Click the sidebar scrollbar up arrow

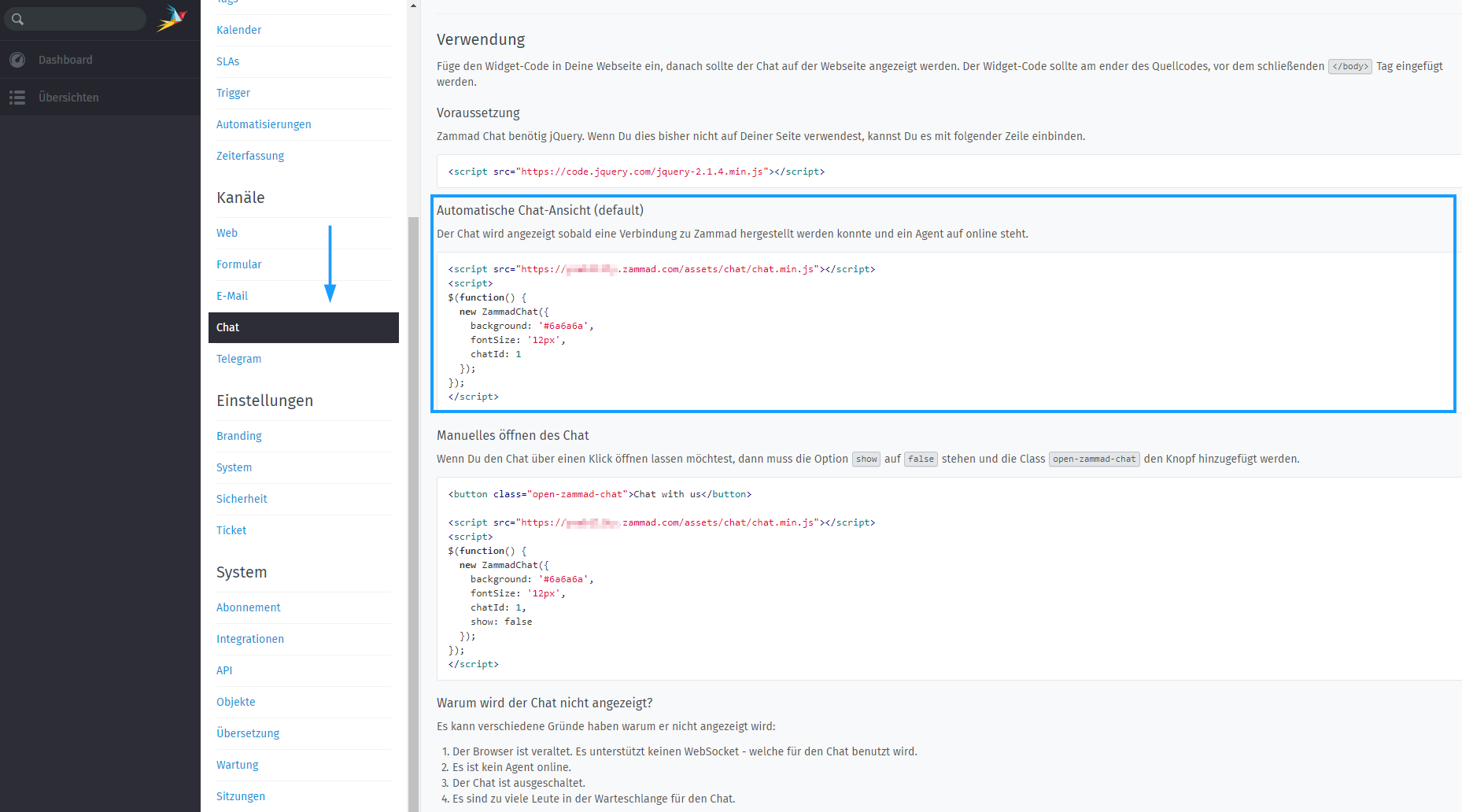tap(413, 6)
